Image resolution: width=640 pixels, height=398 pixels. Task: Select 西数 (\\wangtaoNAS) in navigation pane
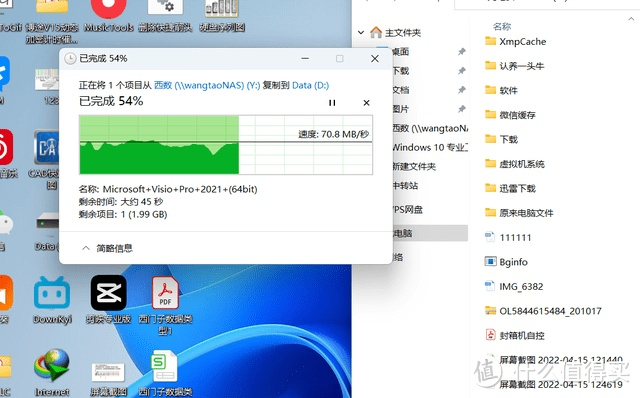430,128
